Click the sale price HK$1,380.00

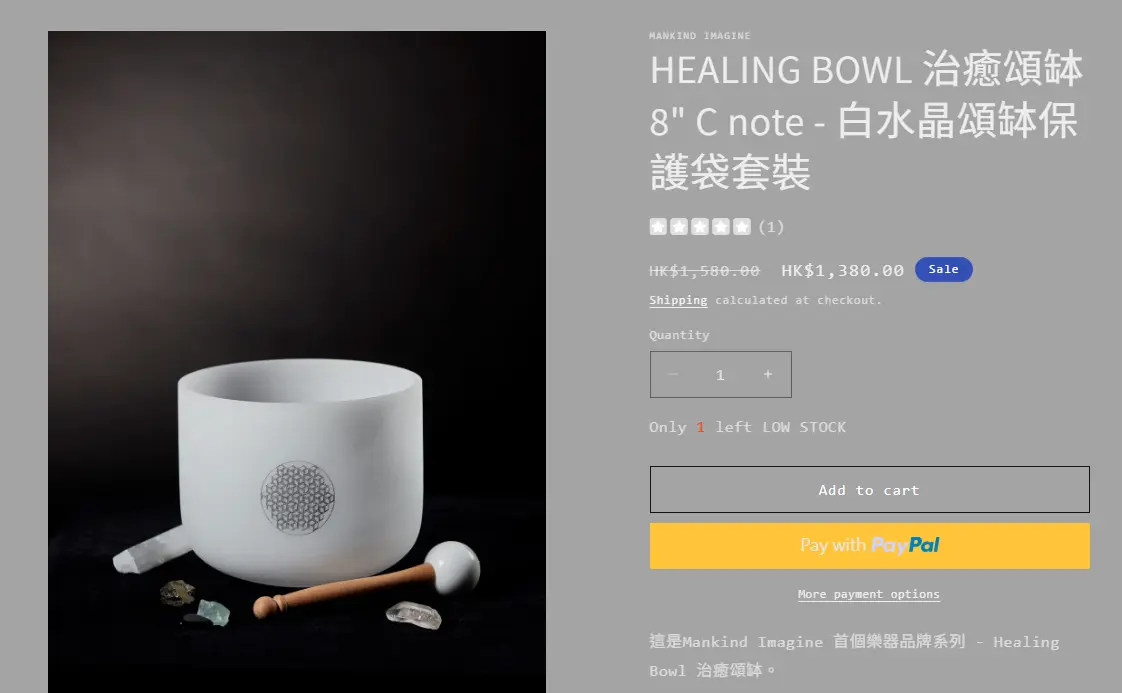coord(842,271)
